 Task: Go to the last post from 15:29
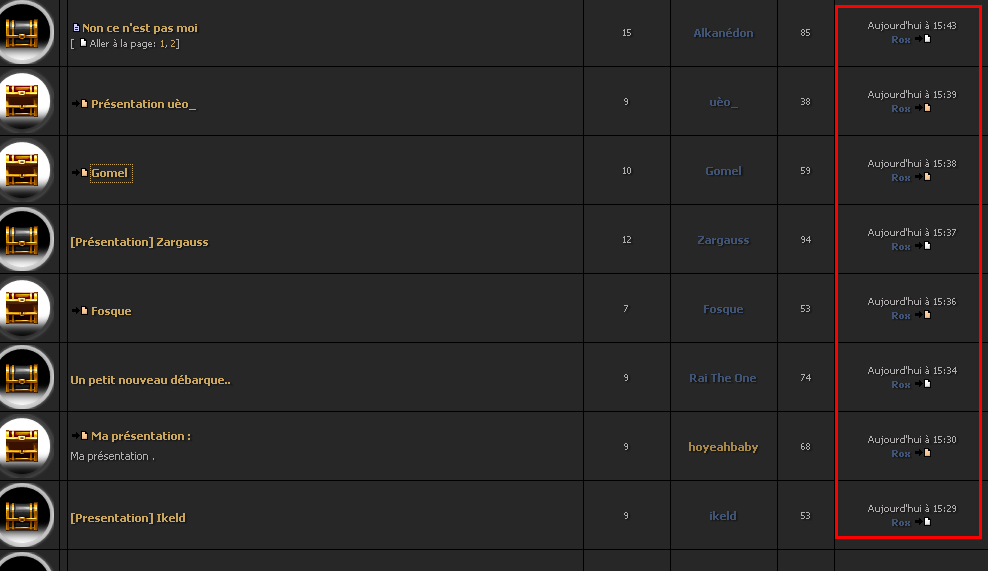923,522
